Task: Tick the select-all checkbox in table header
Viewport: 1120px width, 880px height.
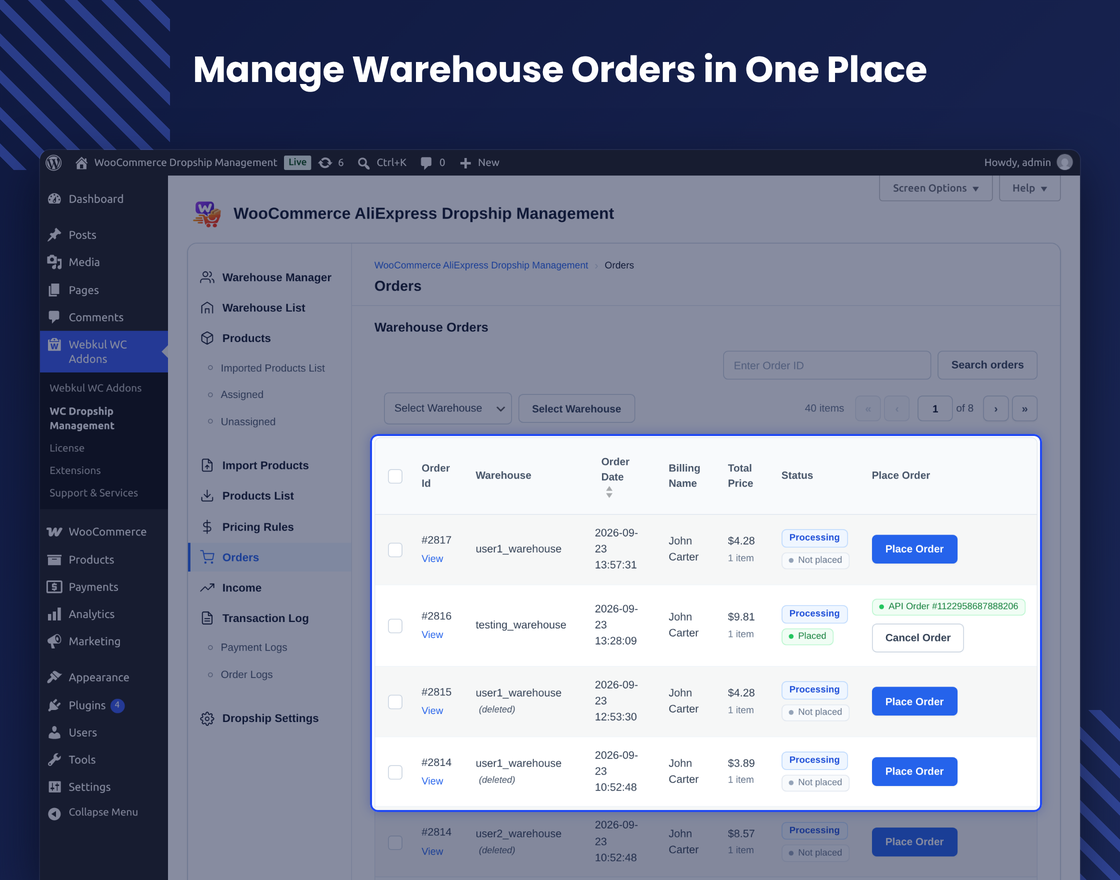Action: click(395, 476)
